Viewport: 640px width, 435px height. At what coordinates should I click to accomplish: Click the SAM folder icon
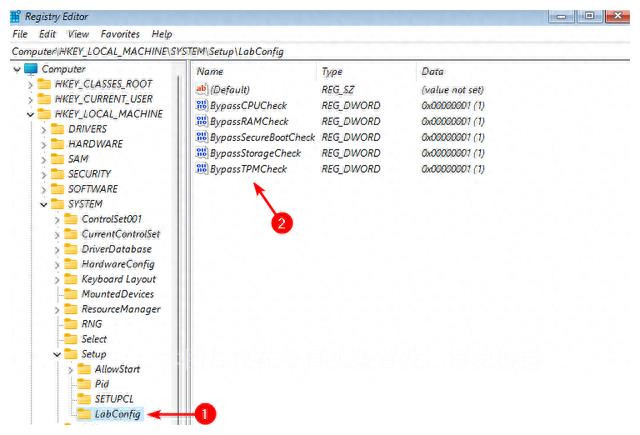(58, 159)
